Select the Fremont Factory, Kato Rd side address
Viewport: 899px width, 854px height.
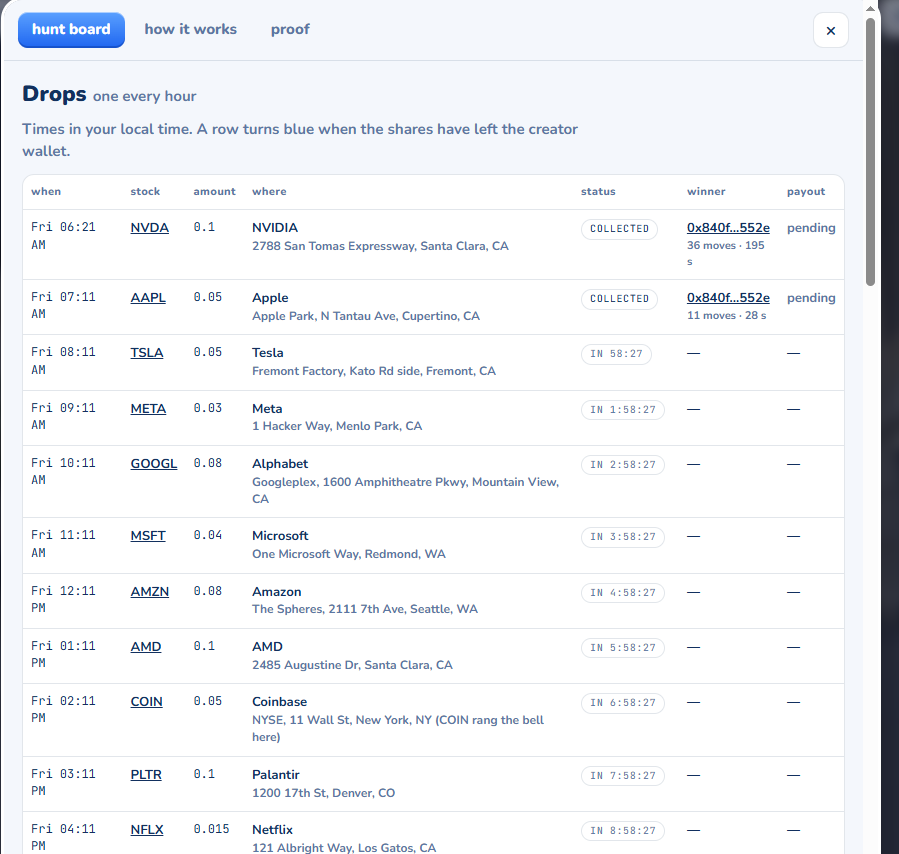point(374,371)
